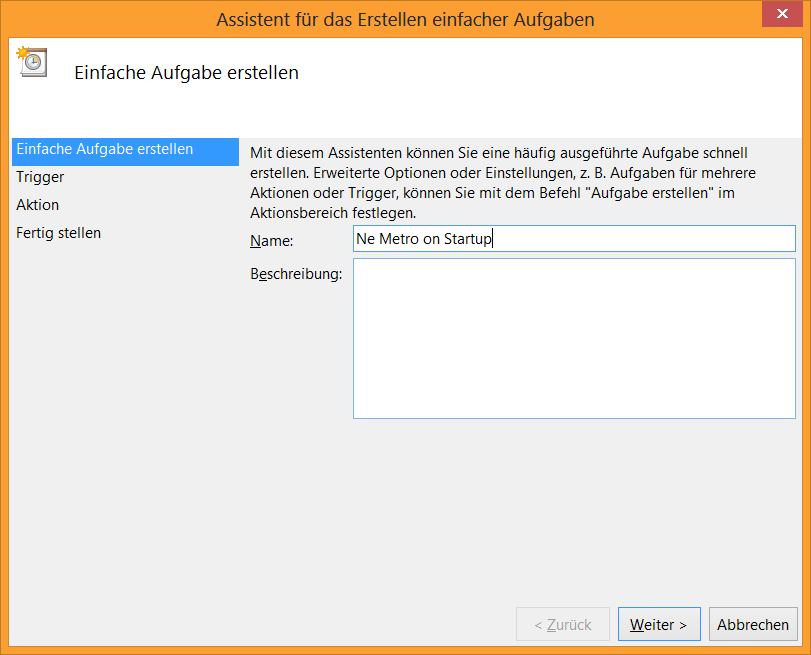
Task: Select the 'Einfache Aufgabe erstellen' step
Action: 125,150
